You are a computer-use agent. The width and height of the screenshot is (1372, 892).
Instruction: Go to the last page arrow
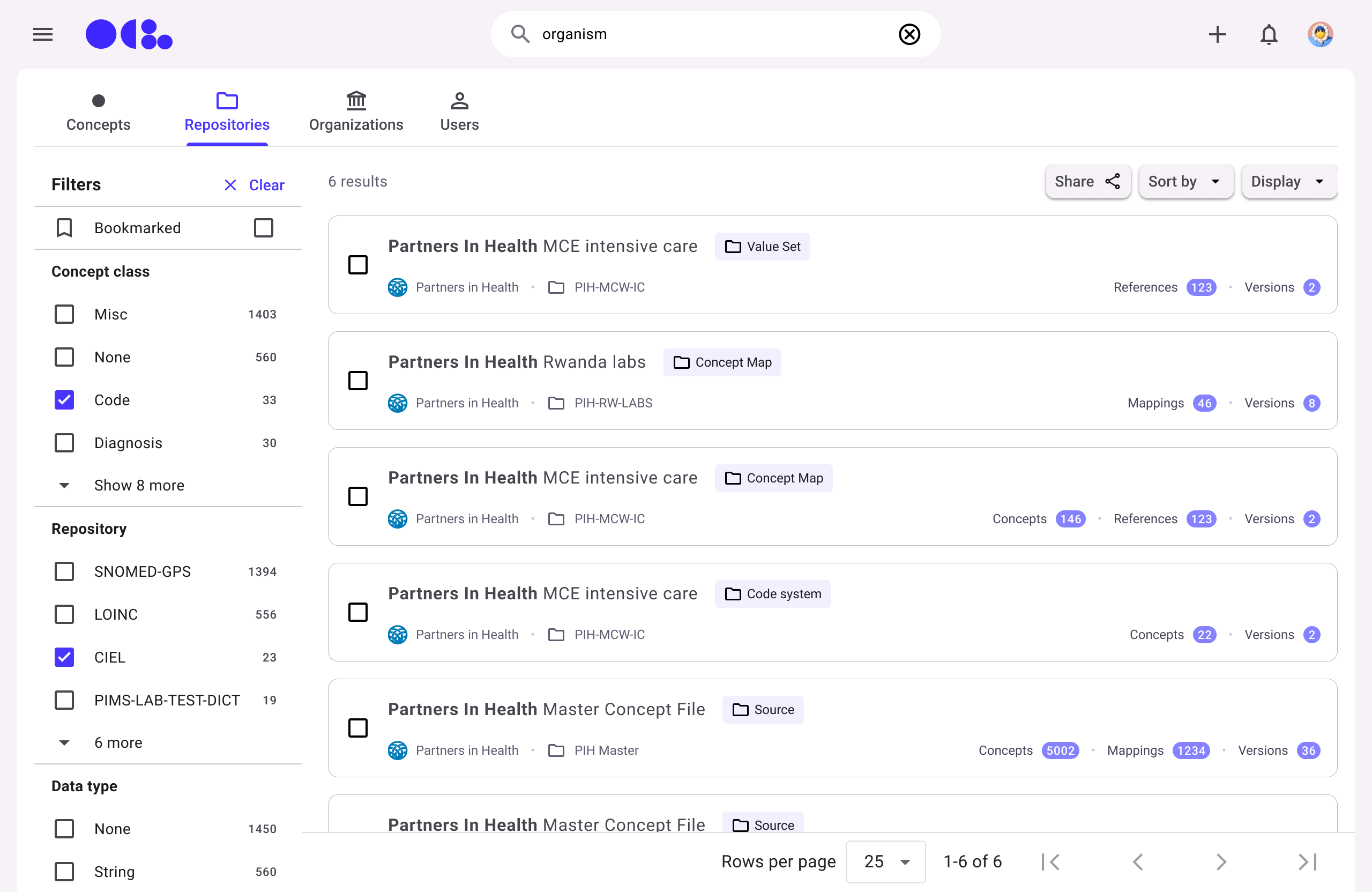pyautogui.click(x=1307, y=861)
